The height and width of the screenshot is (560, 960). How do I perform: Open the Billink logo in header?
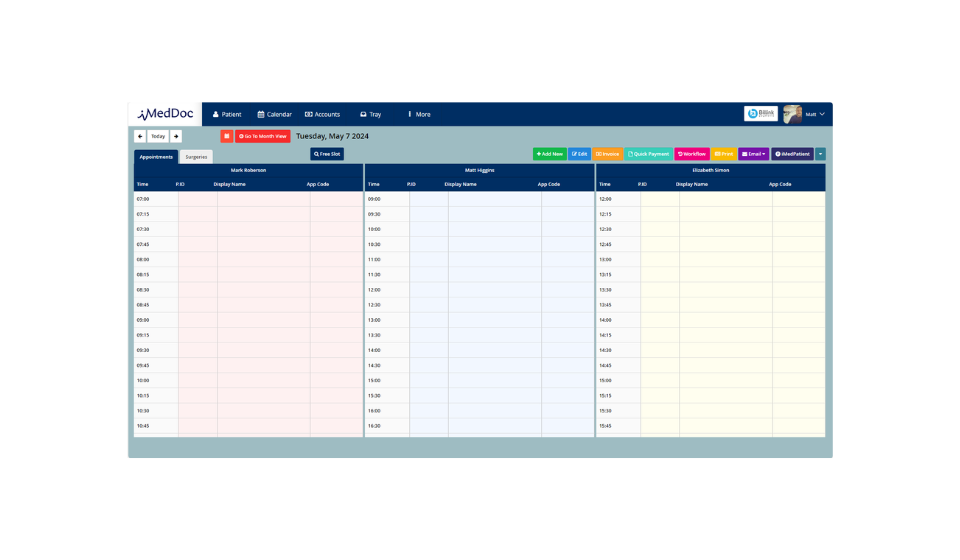tap(761, 114)
